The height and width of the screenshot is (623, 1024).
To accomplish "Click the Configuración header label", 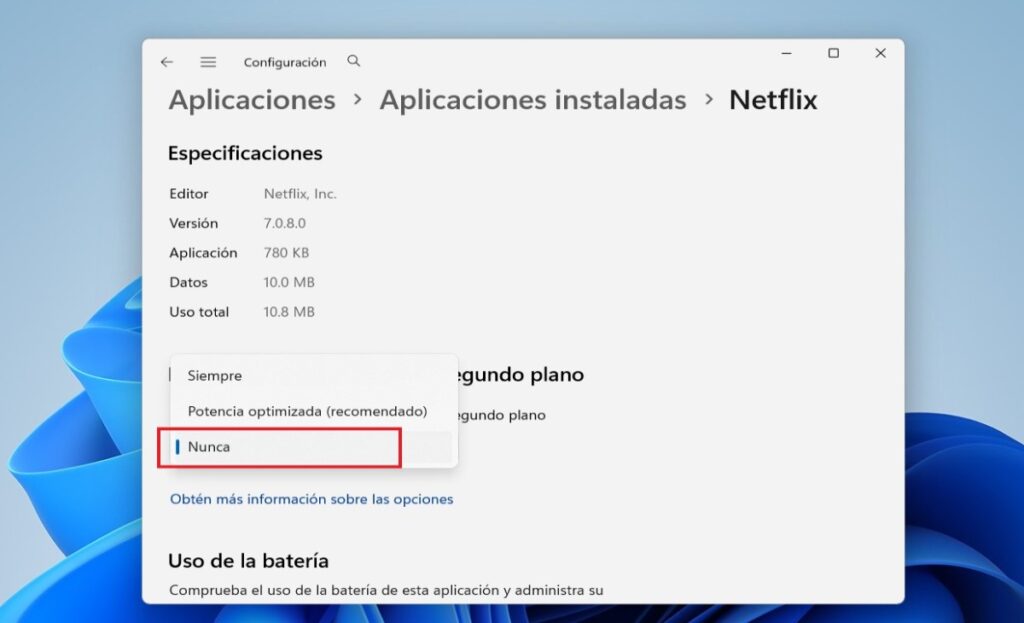I will pos(285,61).
